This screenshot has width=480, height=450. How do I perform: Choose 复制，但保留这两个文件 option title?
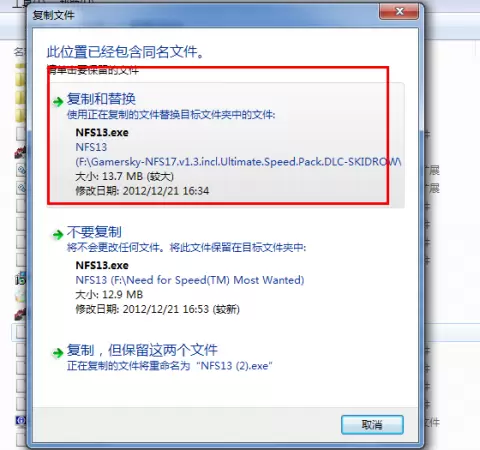click(x=142, y=350)
